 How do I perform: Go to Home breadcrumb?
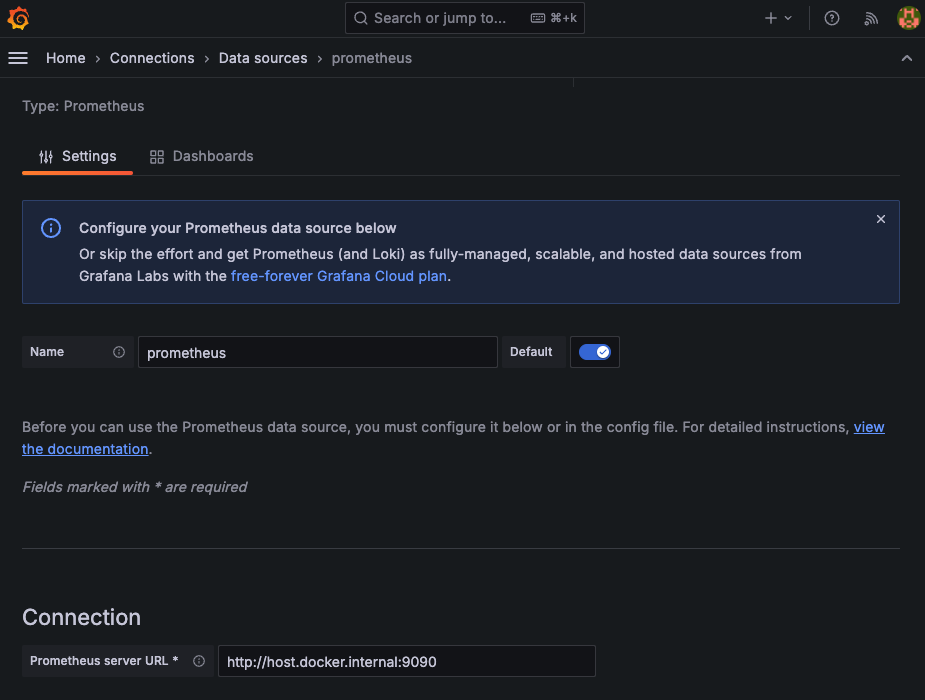66,58
